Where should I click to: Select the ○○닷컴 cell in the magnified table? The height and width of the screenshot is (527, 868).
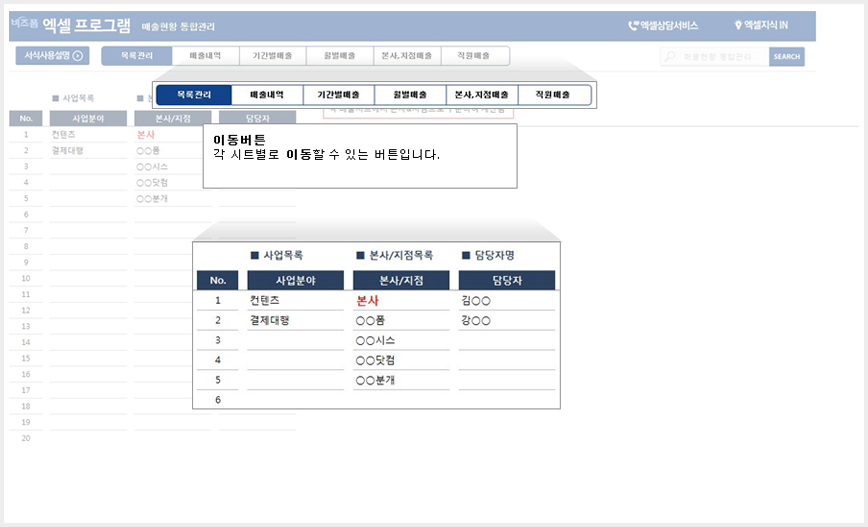(x=401, y=360)
